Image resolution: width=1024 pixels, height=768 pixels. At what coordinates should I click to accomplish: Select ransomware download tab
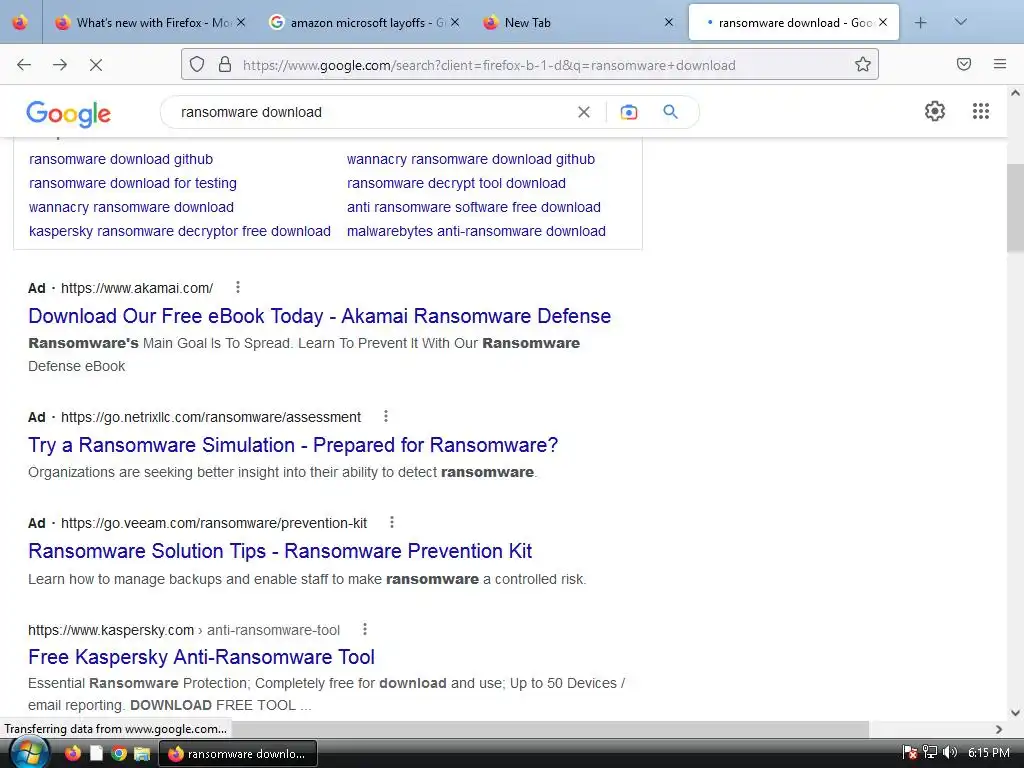click(x=793, y=23)
